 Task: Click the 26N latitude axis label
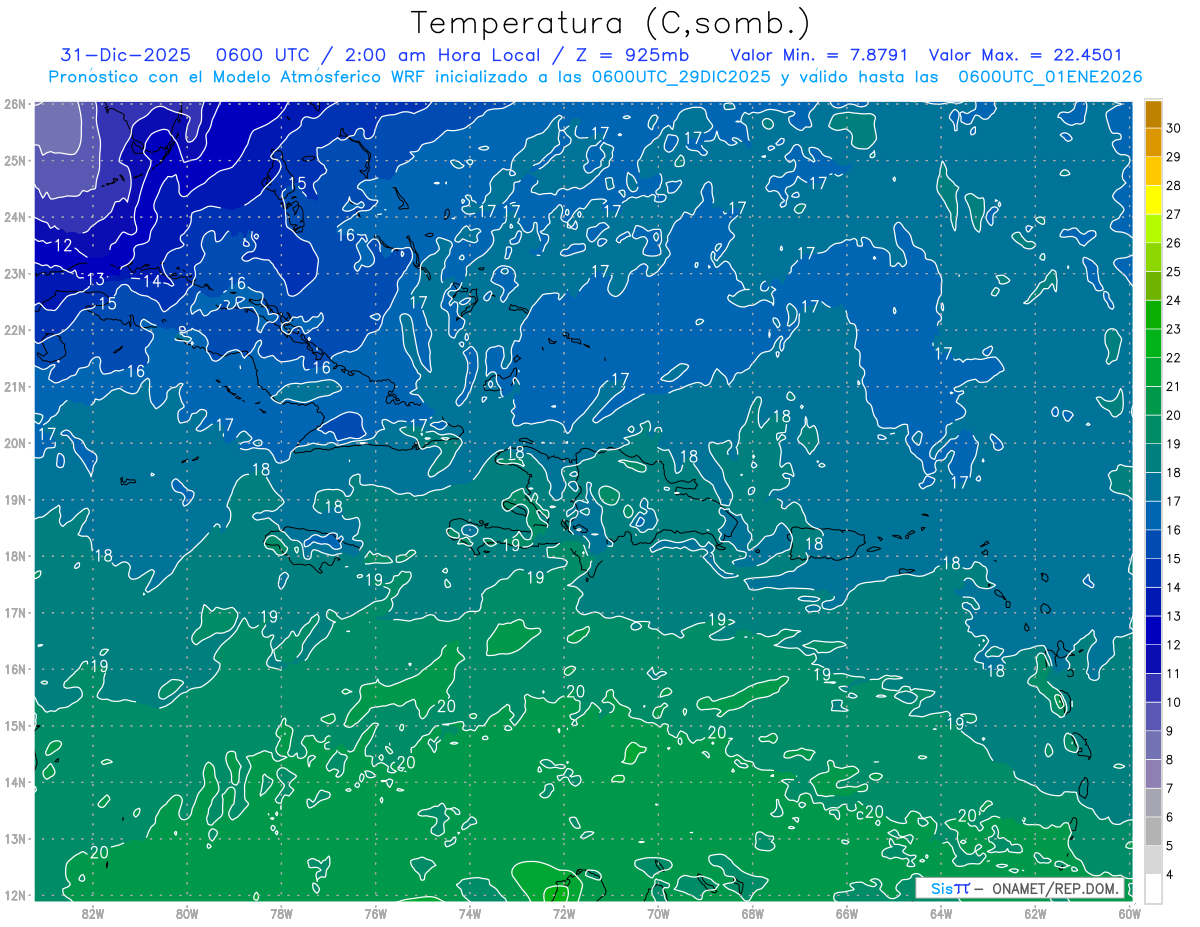pos(14,104)
